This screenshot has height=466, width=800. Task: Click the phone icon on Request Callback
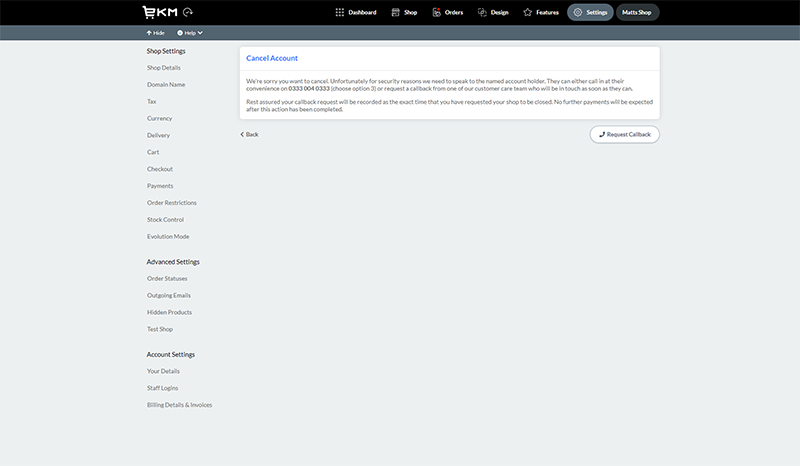pyautogui.click(x=602, y=135)
